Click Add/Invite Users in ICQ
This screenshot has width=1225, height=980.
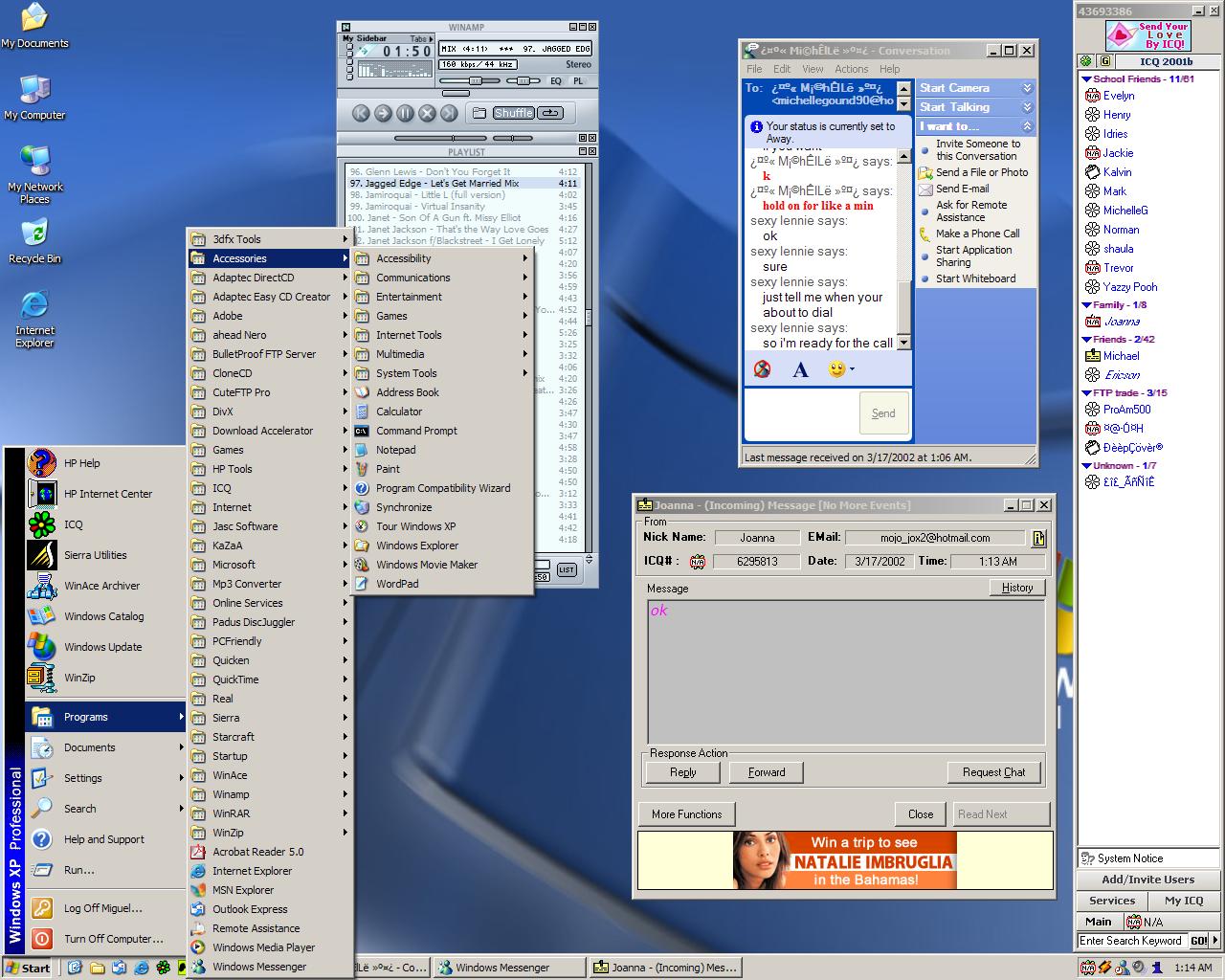tap(1147, 880)
